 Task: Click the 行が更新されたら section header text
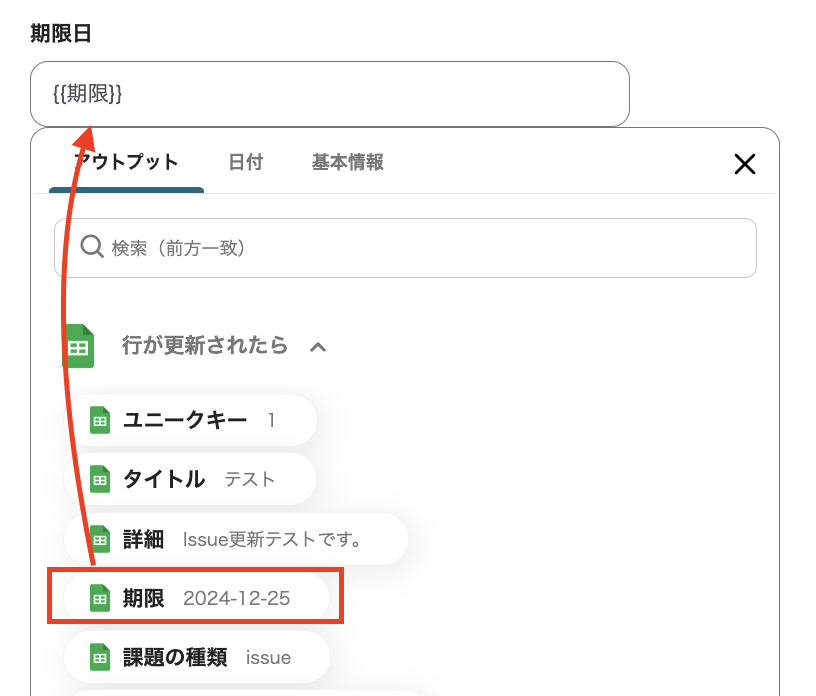tap(198, 347)
